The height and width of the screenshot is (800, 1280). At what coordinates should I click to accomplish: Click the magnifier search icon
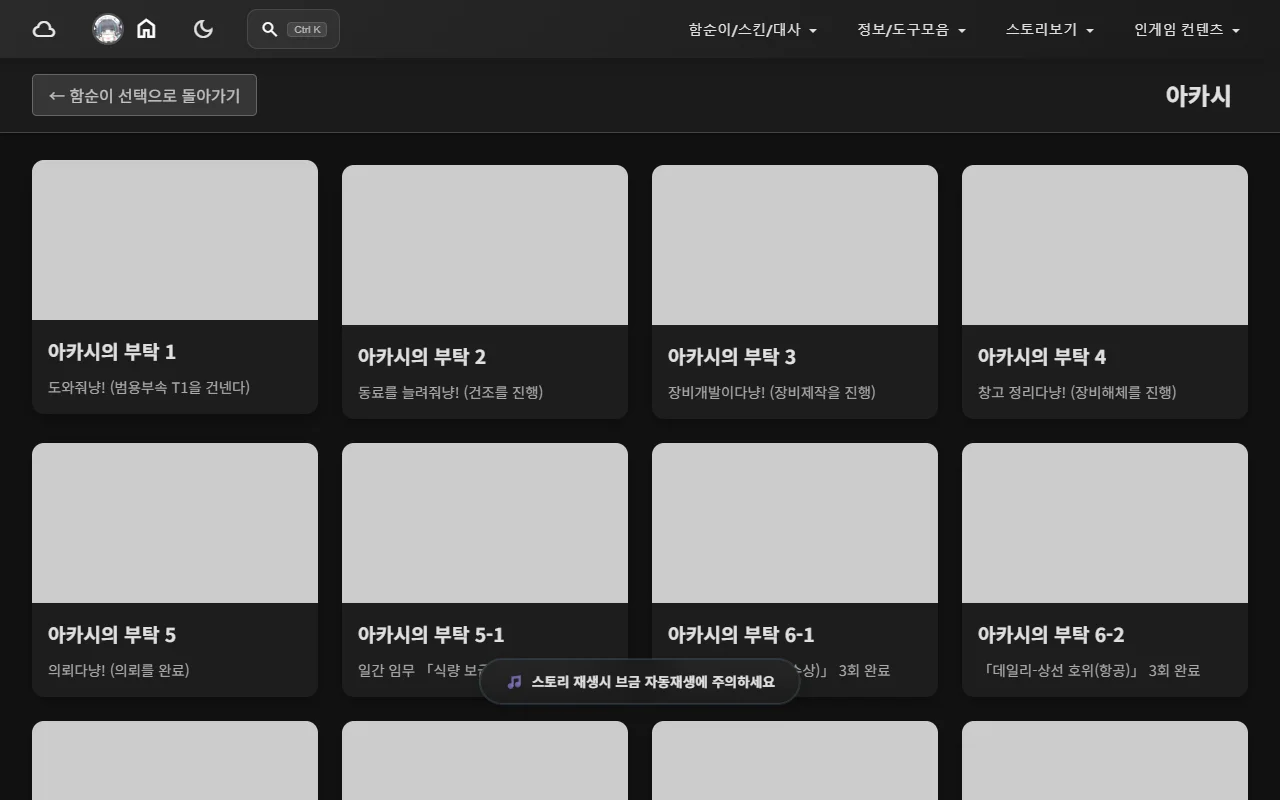tap(269, 29)
